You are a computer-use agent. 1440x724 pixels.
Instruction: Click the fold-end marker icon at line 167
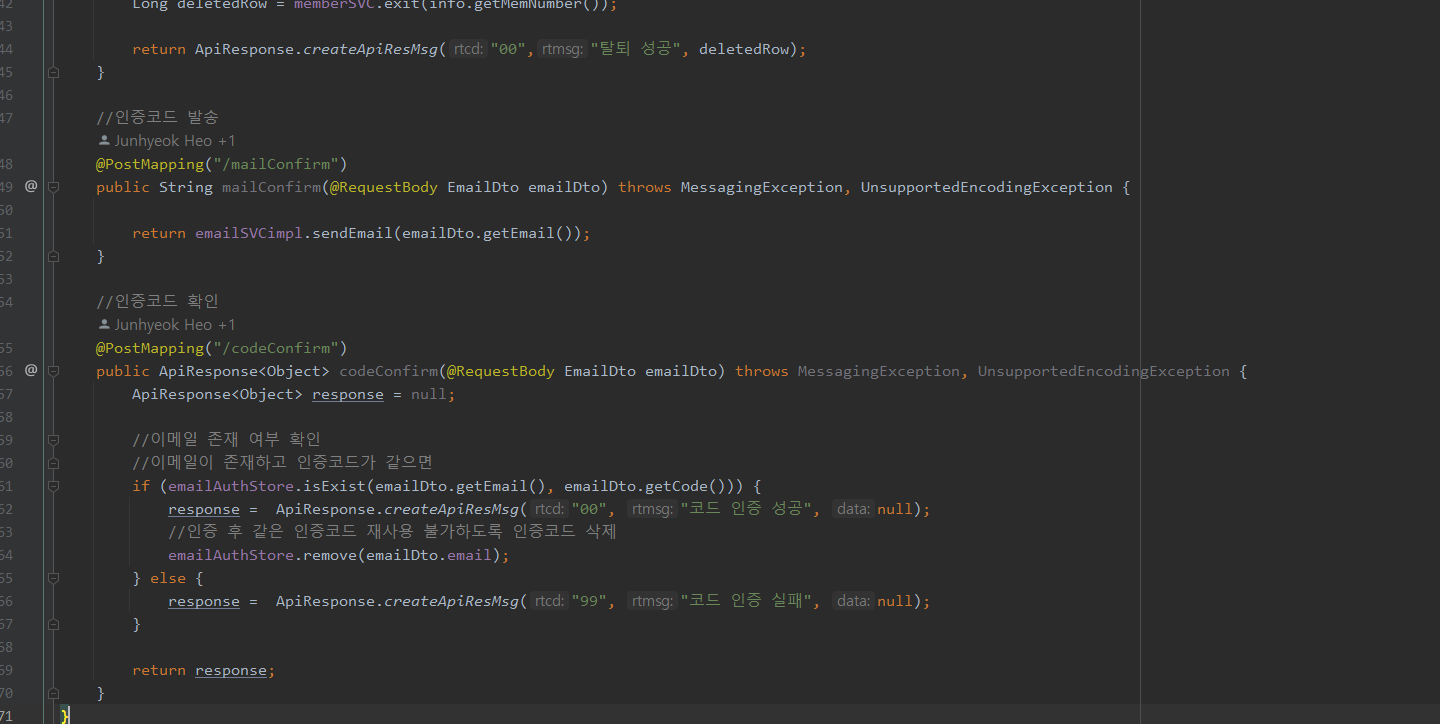[53, 624]
